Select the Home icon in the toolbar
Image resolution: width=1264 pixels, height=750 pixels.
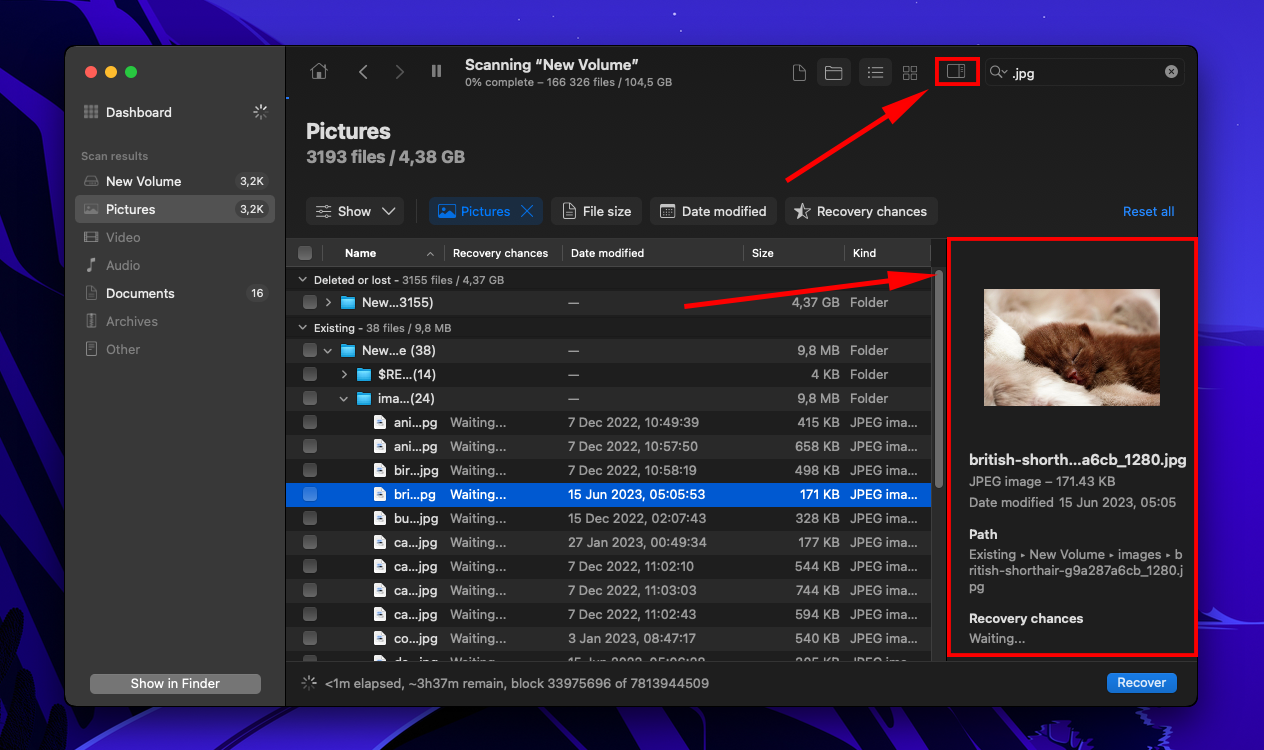click(x=319, y=72)
